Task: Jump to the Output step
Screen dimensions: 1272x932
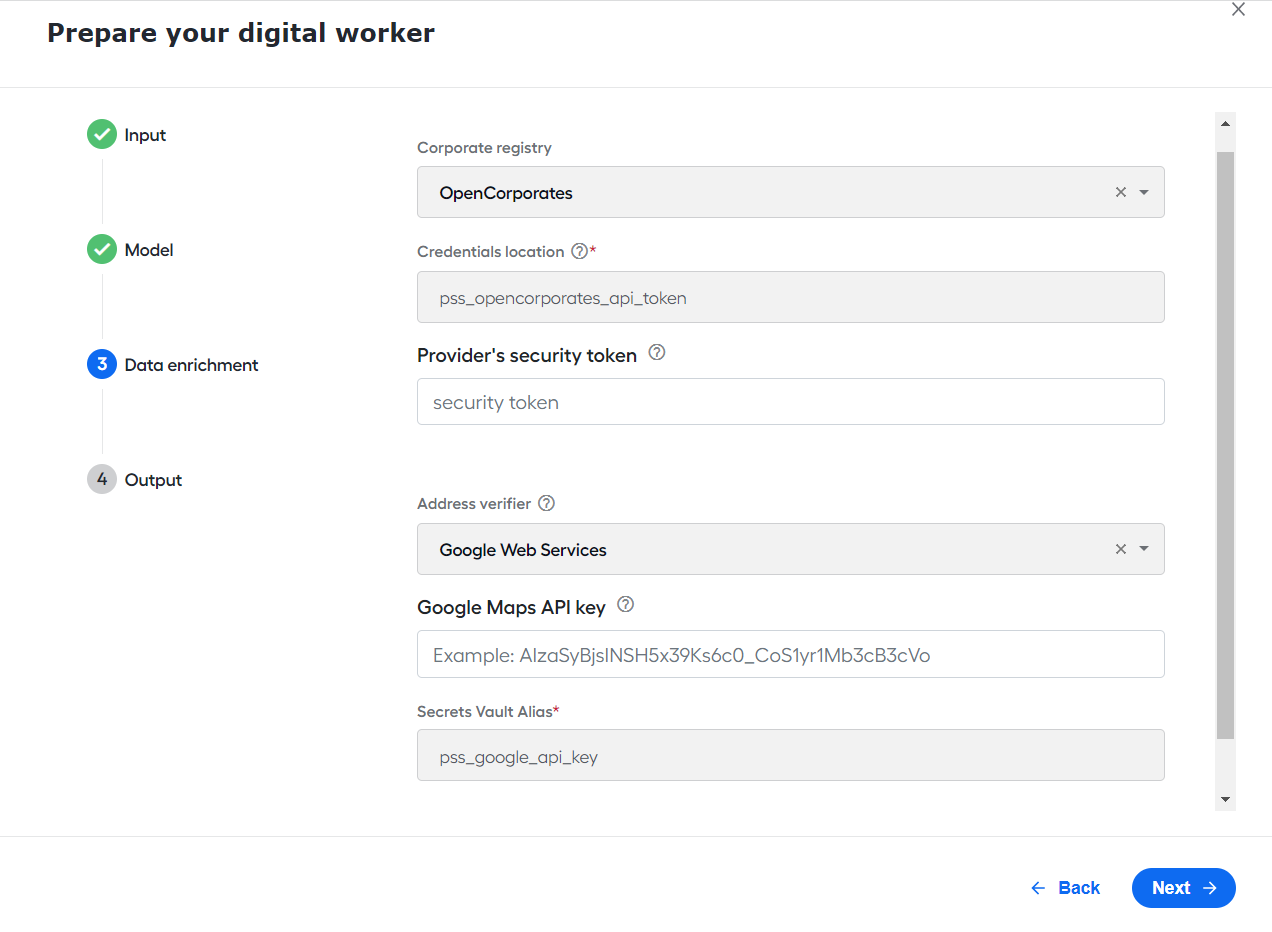Action: 135,480
